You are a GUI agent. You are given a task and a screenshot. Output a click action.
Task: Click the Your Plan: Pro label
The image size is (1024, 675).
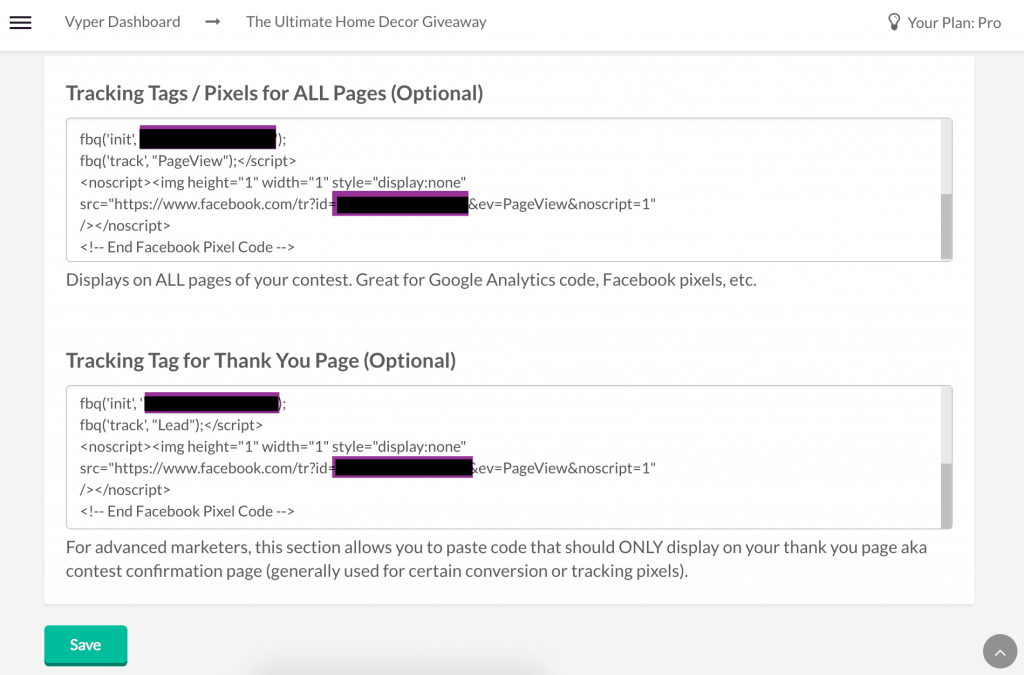[x=954, y=22]
